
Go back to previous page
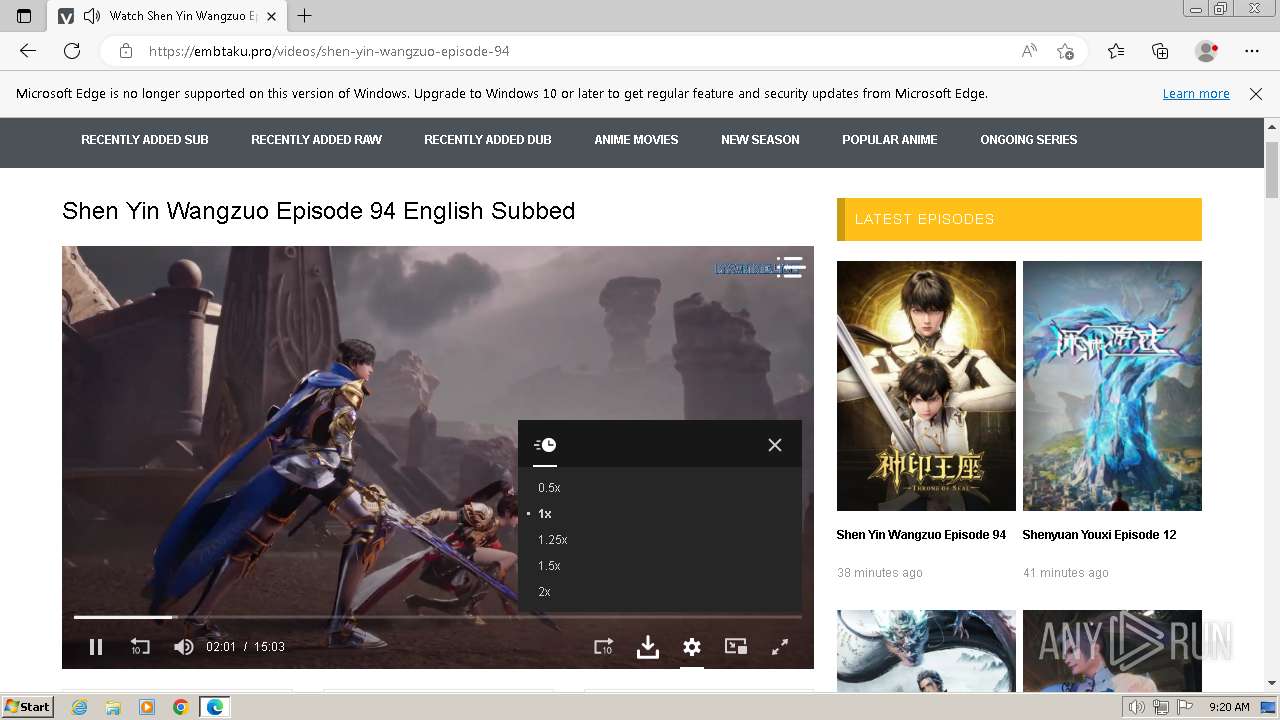point(28,51)
